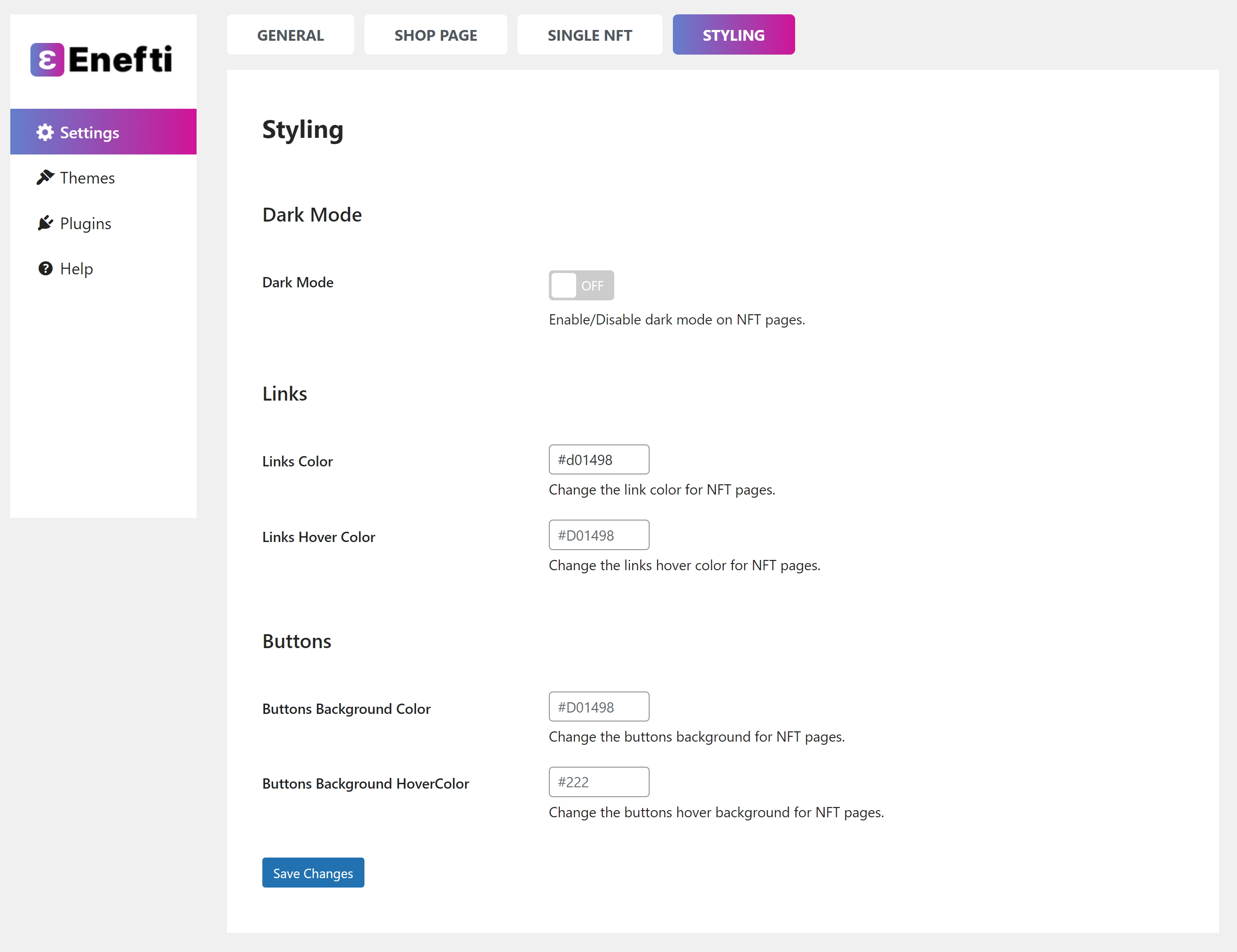Click the Plugins plug icon

[45, 223]
